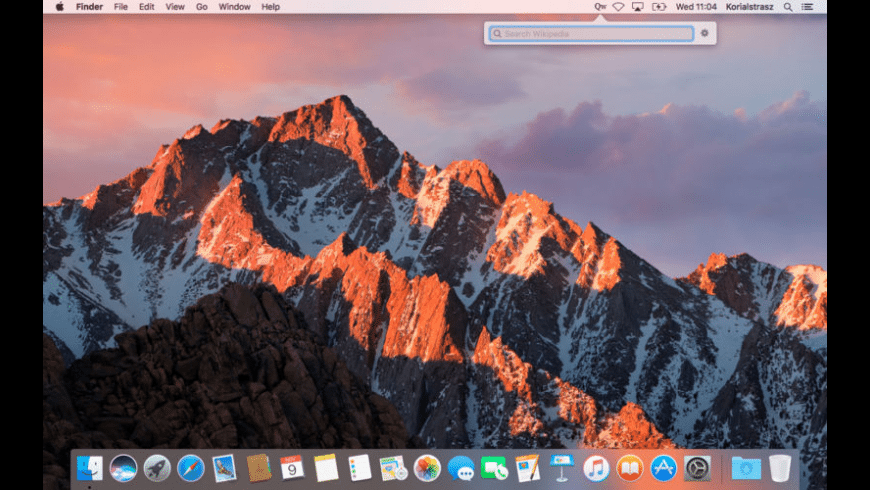
Task: Show Notification Center from menu bar
Action: (808, 7)
